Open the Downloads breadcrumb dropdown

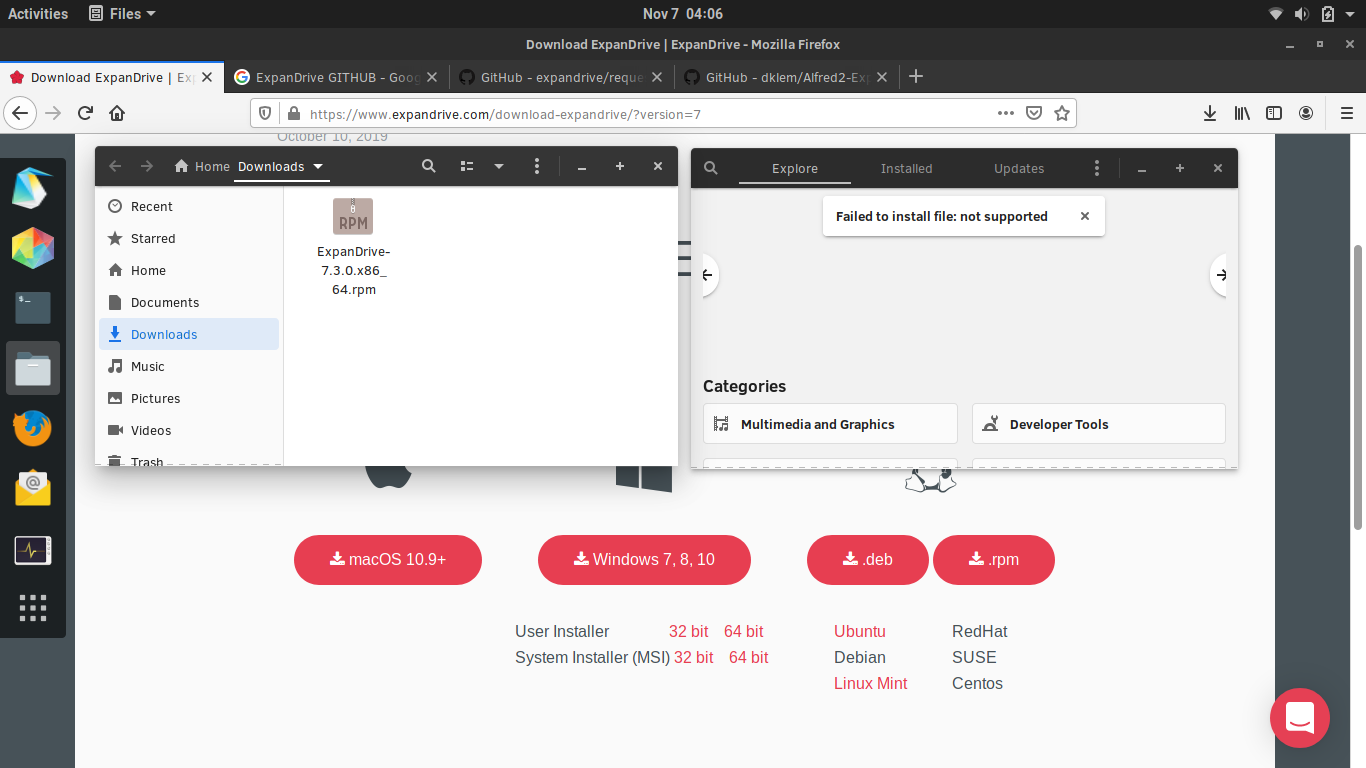281,167
